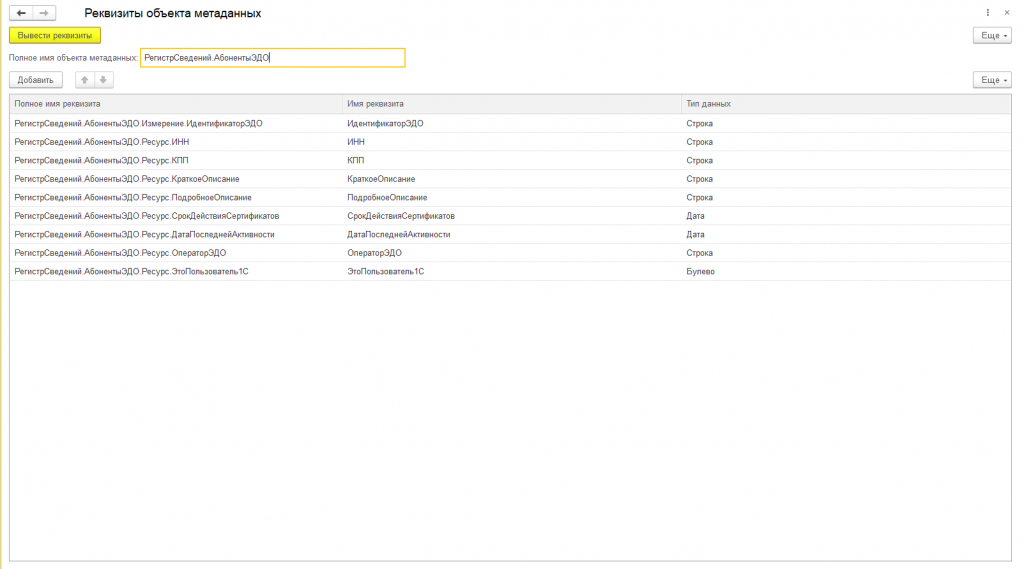
Task: Select the Ресурс.ИНН row
Action: click(x=510, y=142)
